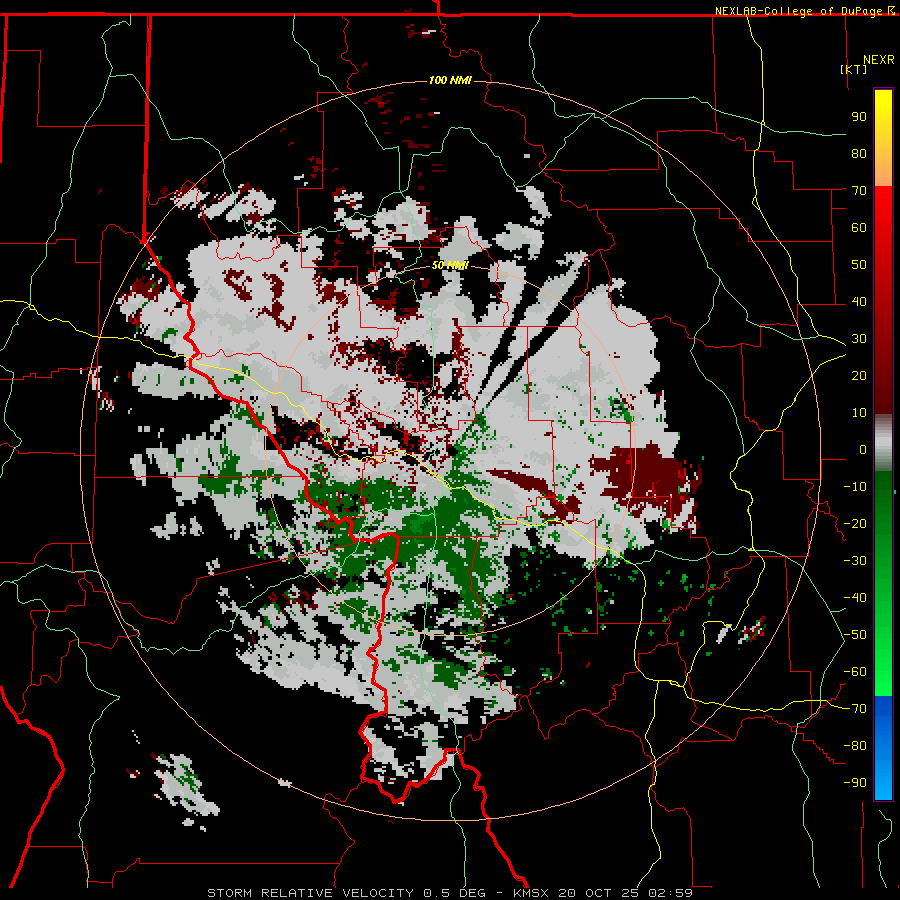The height and width of the screenshot is (900, 900).
Task: Click the -10 value on the velocity scale
Action: coord(855,487)
